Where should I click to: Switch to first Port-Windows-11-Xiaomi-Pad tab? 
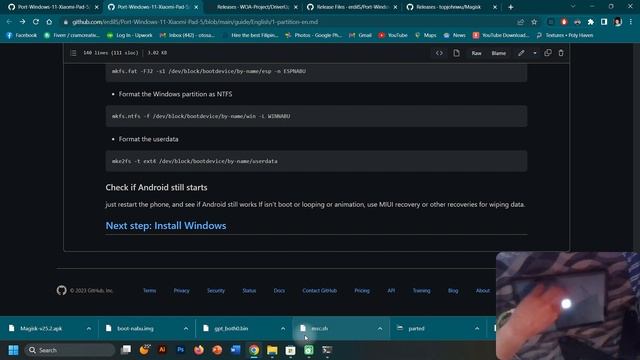click(53, 7)
